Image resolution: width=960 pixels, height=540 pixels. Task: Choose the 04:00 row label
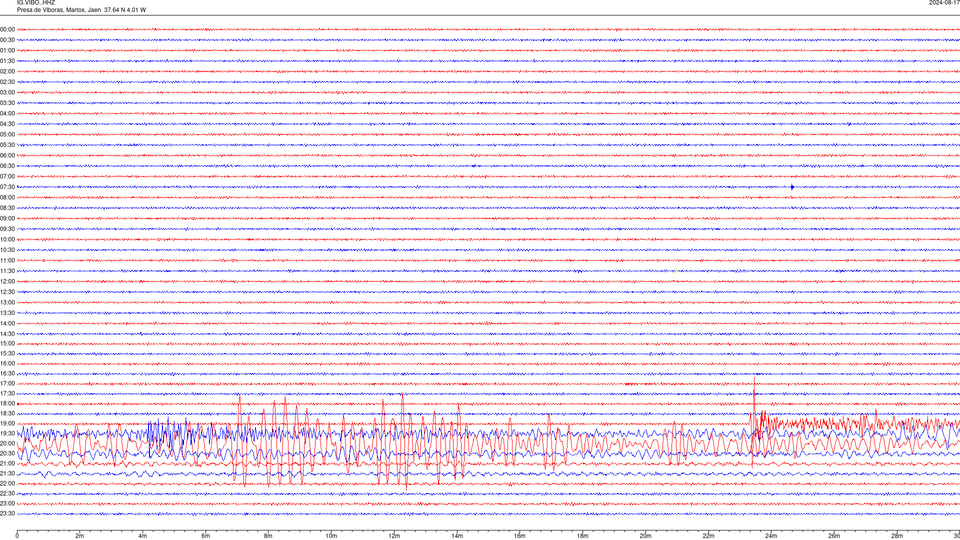7,113
